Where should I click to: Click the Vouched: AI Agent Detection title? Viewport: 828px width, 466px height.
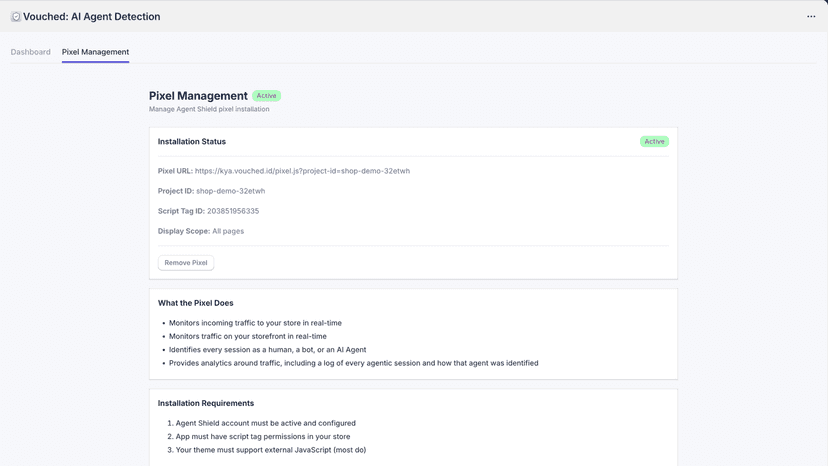91,17
